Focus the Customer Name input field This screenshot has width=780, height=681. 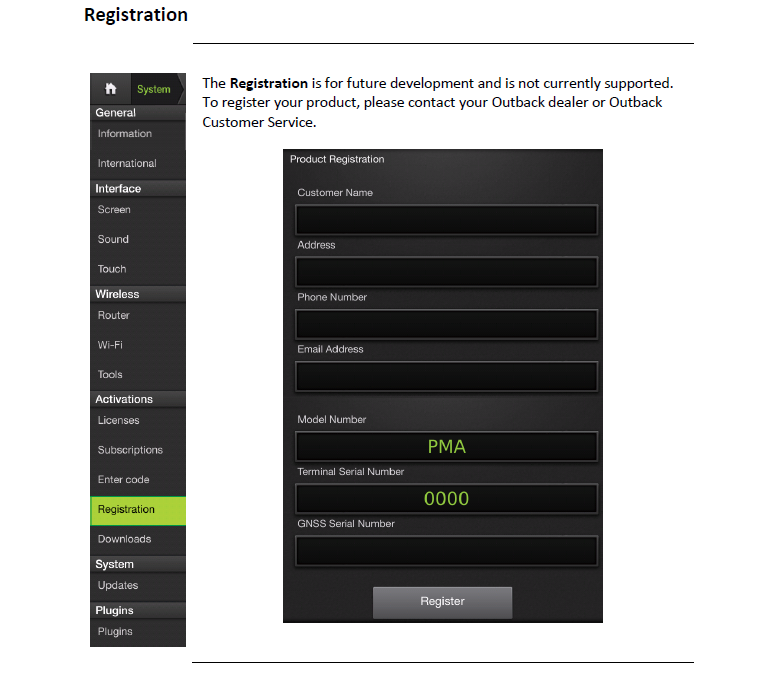pos(446,219)
